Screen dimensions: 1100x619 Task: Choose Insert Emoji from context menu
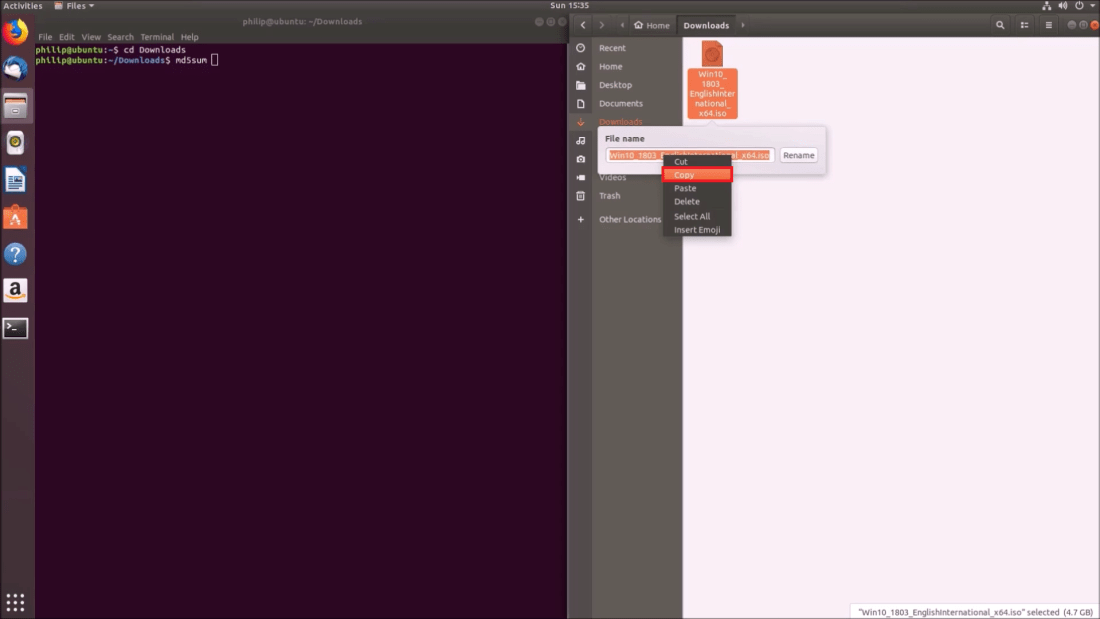697,229
